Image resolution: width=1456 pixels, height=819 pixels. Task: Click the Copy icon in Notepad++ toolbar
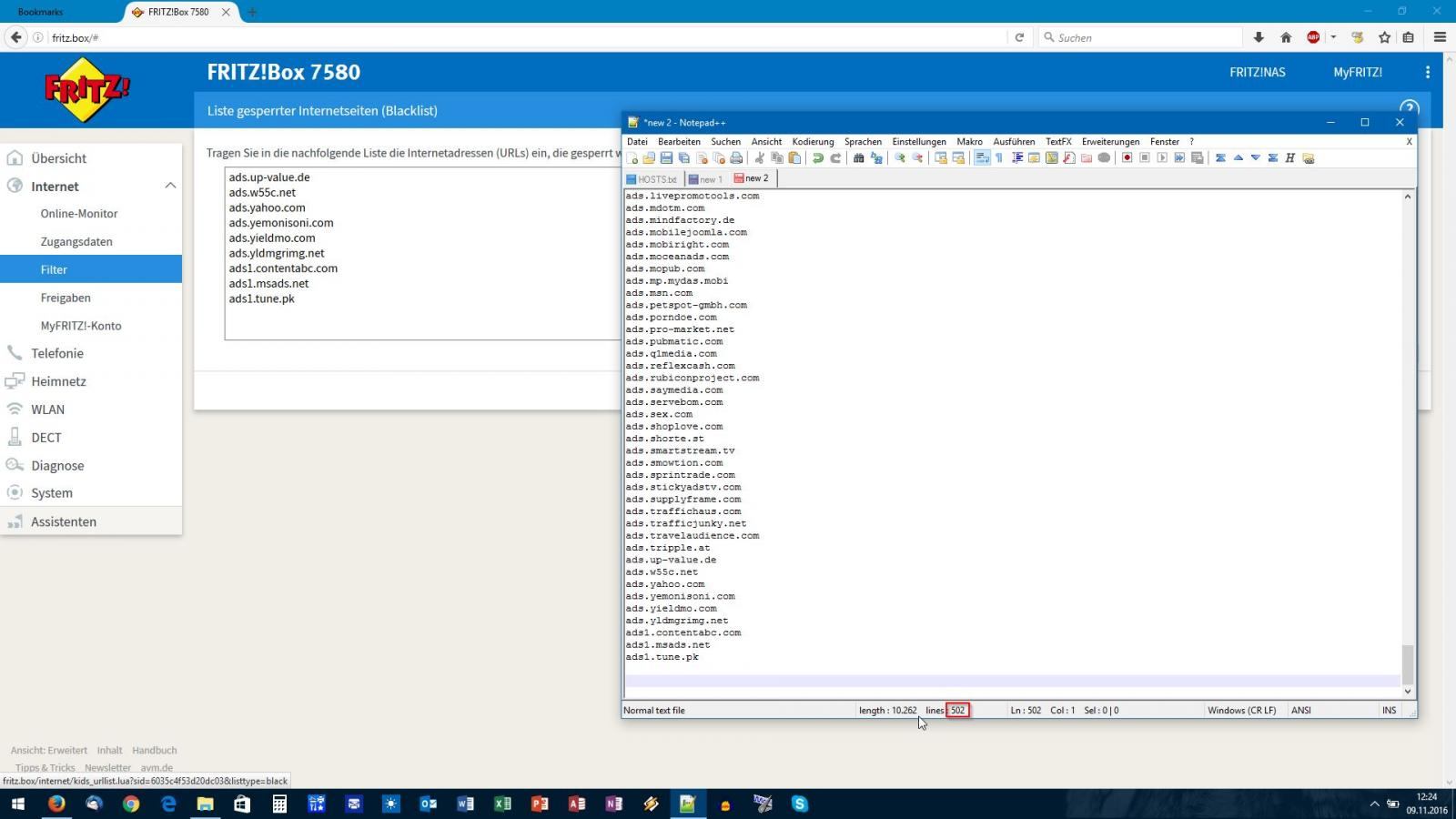(777, 158)
